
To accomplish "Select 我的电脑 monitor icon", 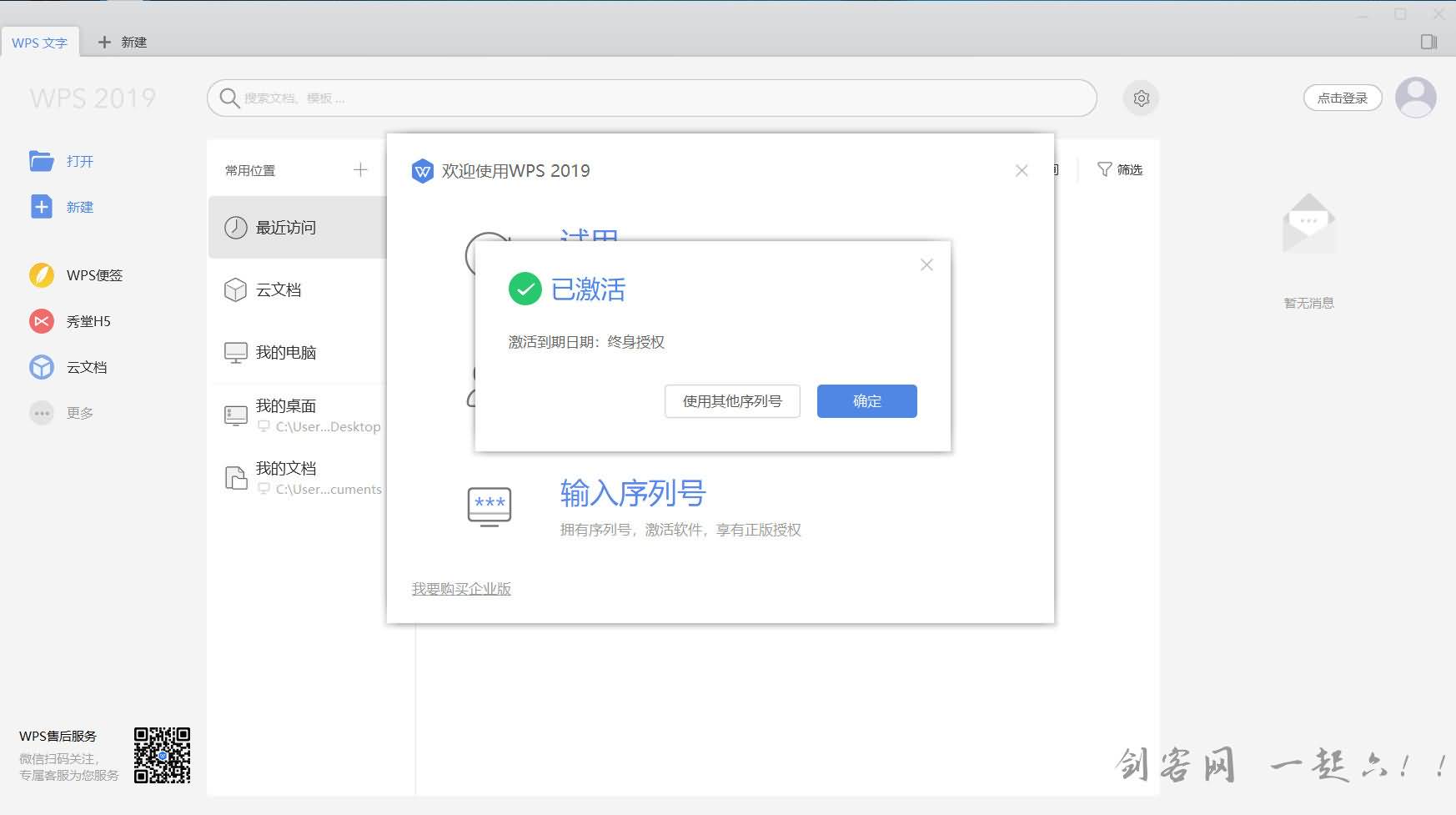I will tap(236, 353).
